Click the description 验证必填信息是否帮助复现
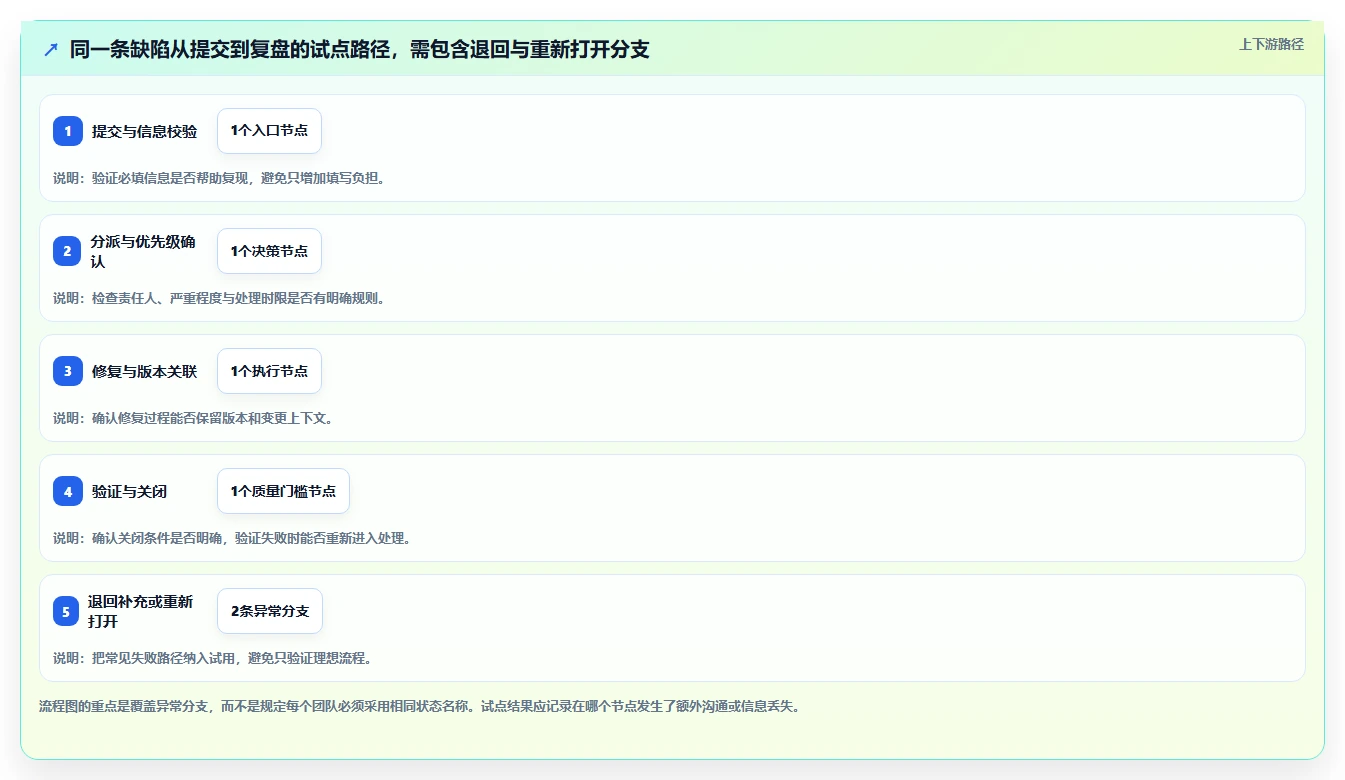 tap(219, 178)
